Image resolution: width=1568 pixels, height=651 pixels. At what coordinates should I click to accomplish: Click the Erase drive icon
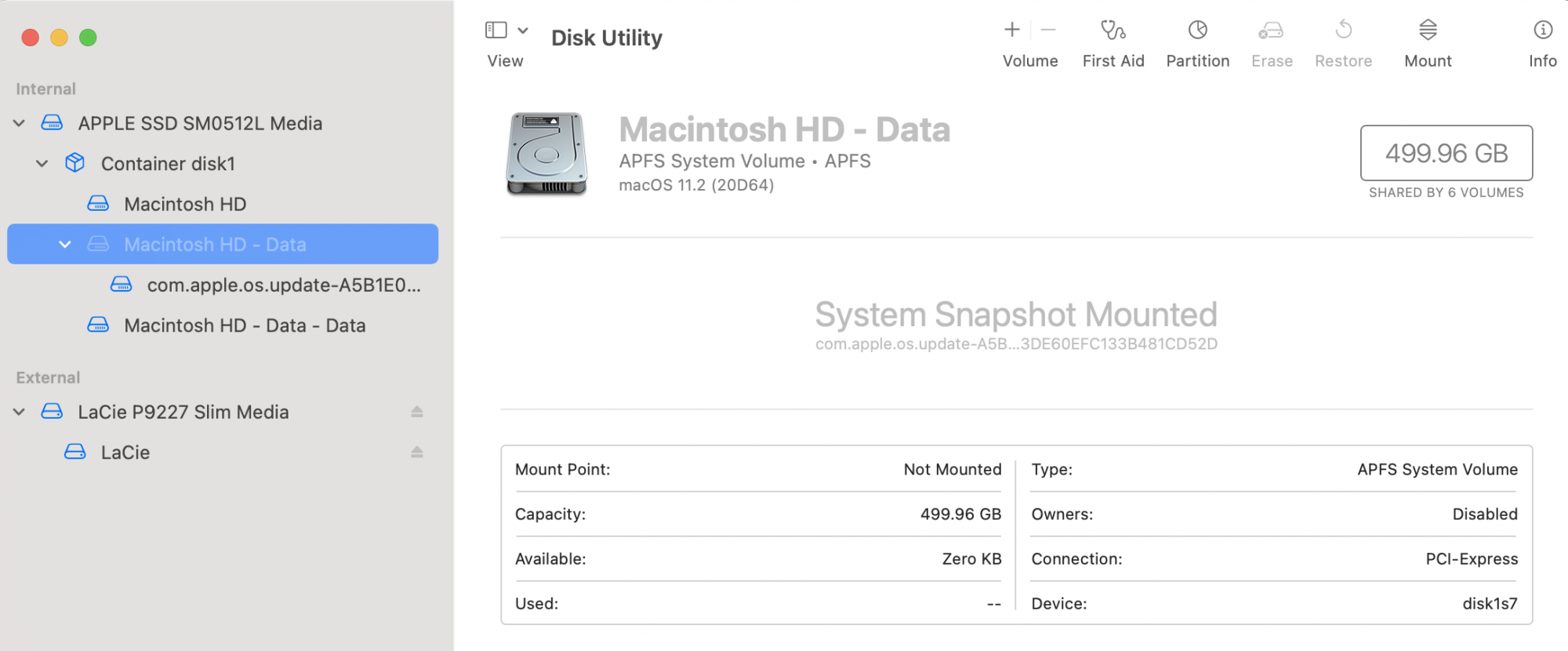(1271, 30)
